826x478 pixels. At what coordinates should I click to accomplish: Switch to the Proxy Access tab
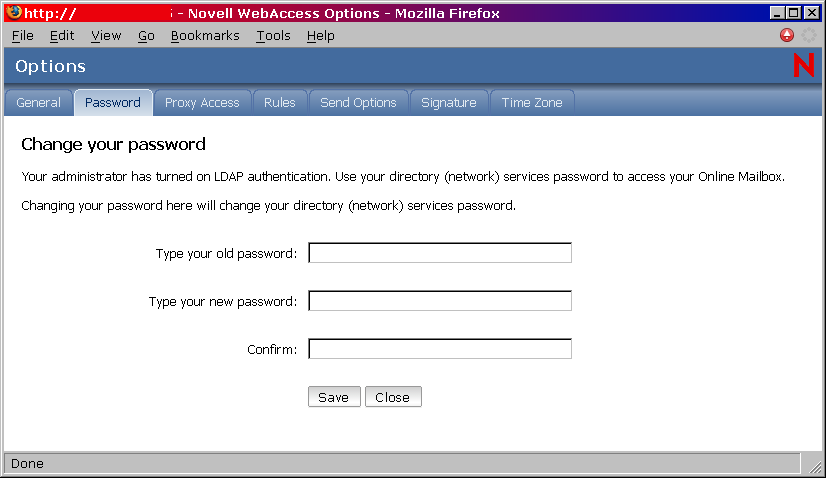click(x=202, y=103)
